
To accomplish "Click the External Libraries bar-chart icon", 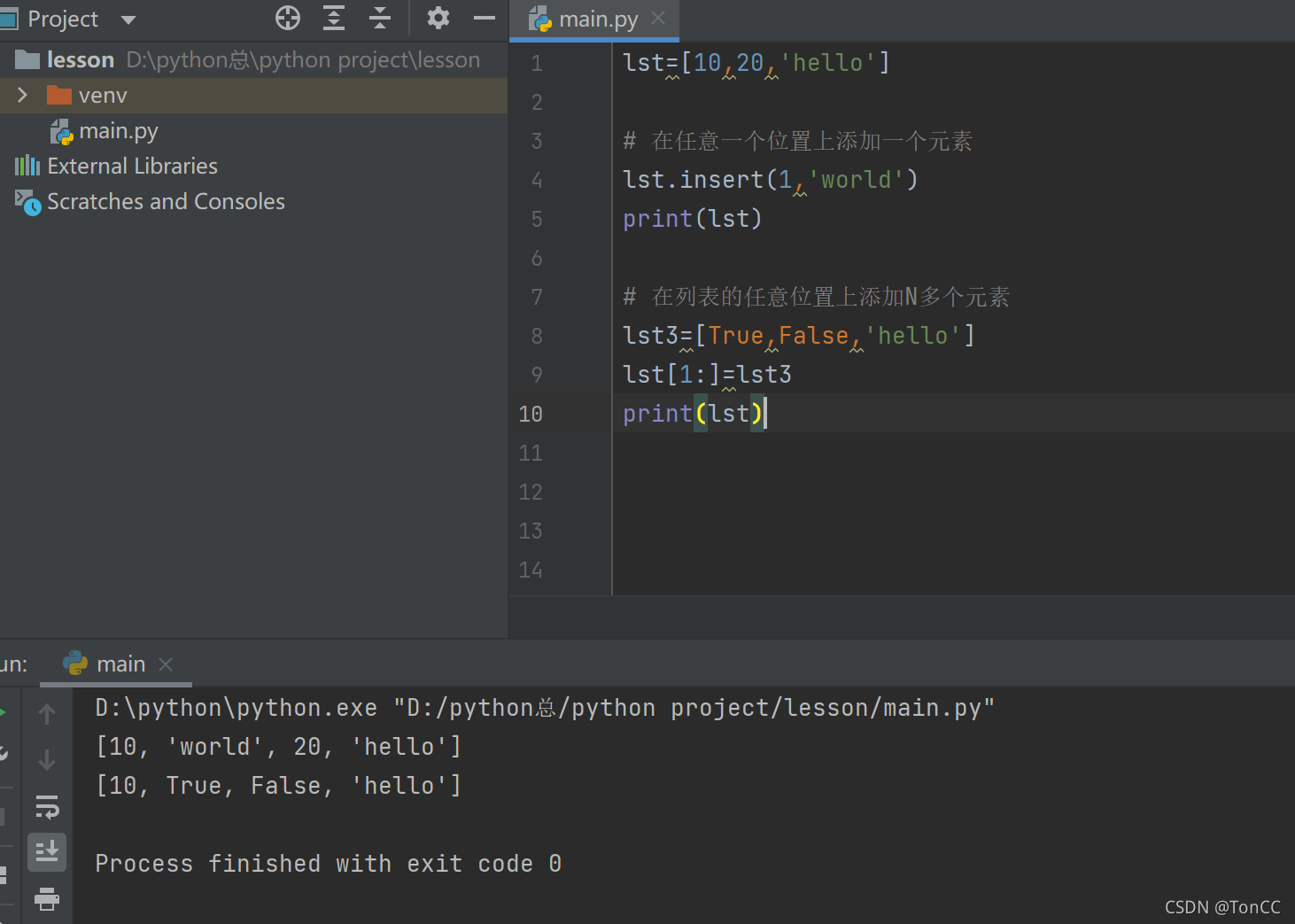I will click(x=27, y=166).
